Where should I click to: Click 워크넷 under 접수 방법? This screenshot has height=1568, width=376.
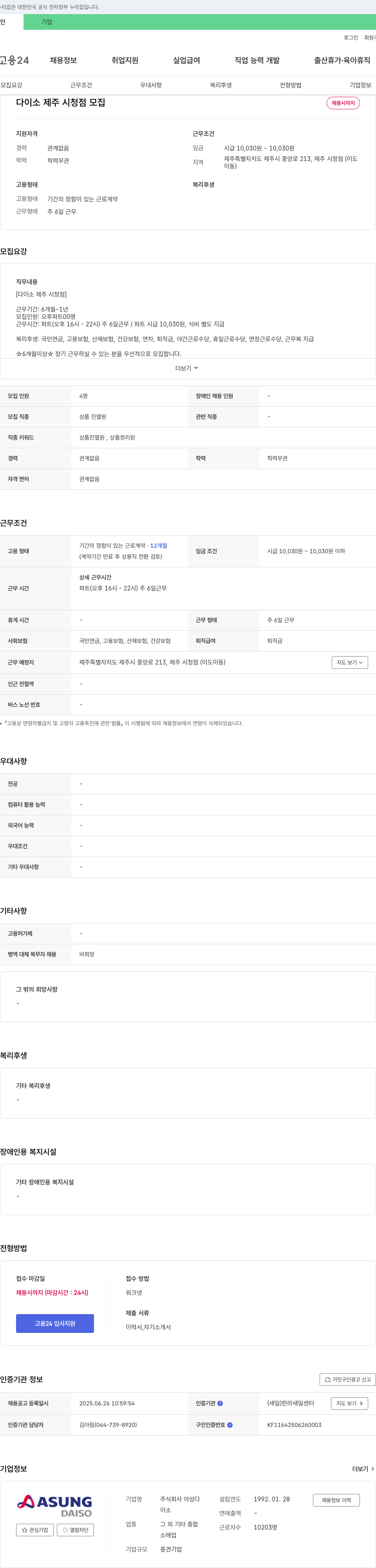[x=134, y=1292]
